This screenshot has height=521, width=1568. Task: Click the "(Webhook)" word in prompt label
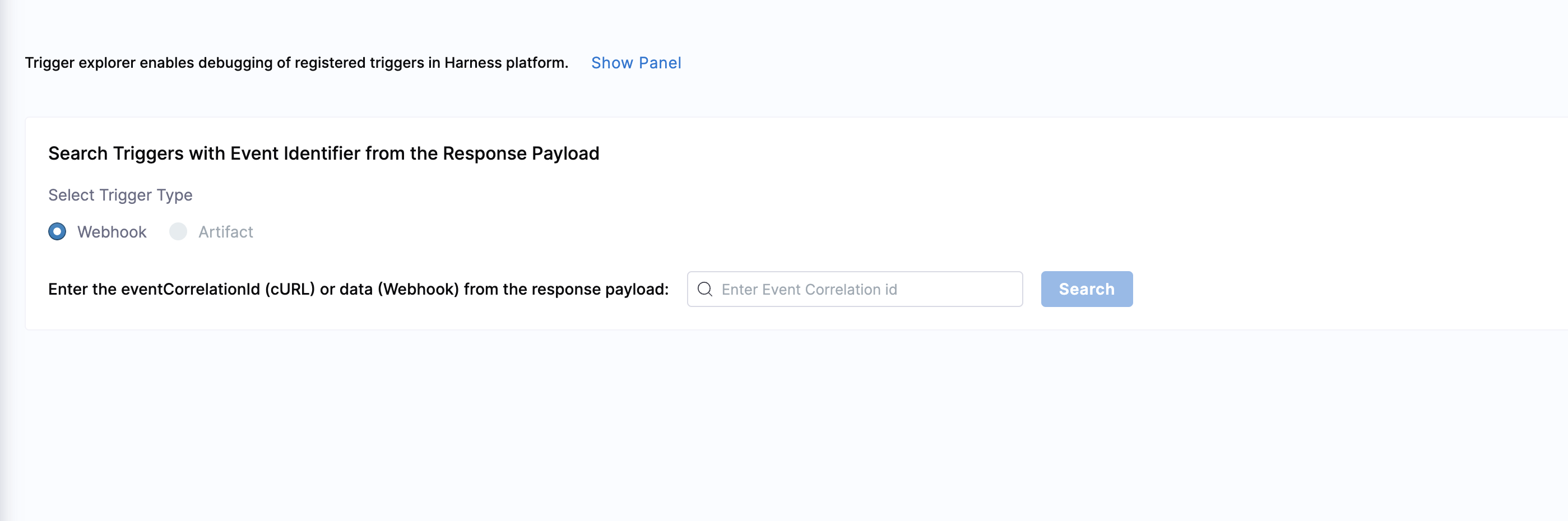(x=417, y=289)
